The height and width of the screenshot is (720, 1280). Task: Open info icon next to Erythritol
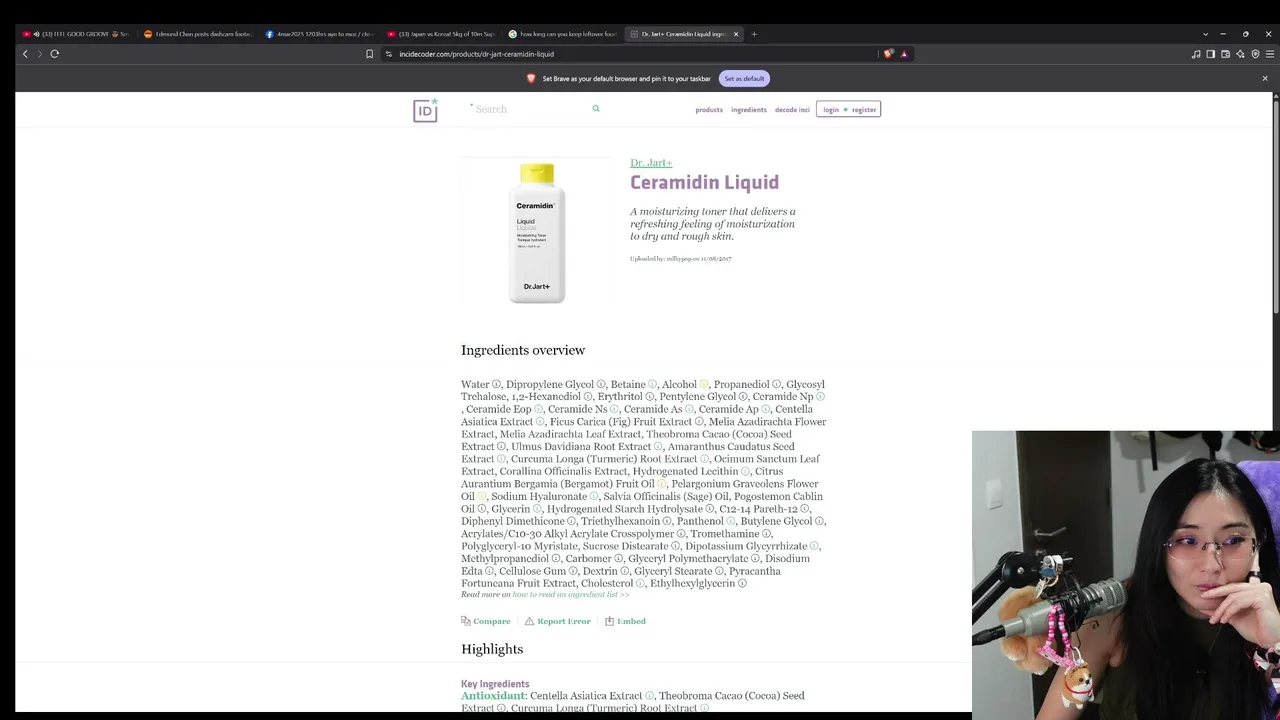click(650, 397)
